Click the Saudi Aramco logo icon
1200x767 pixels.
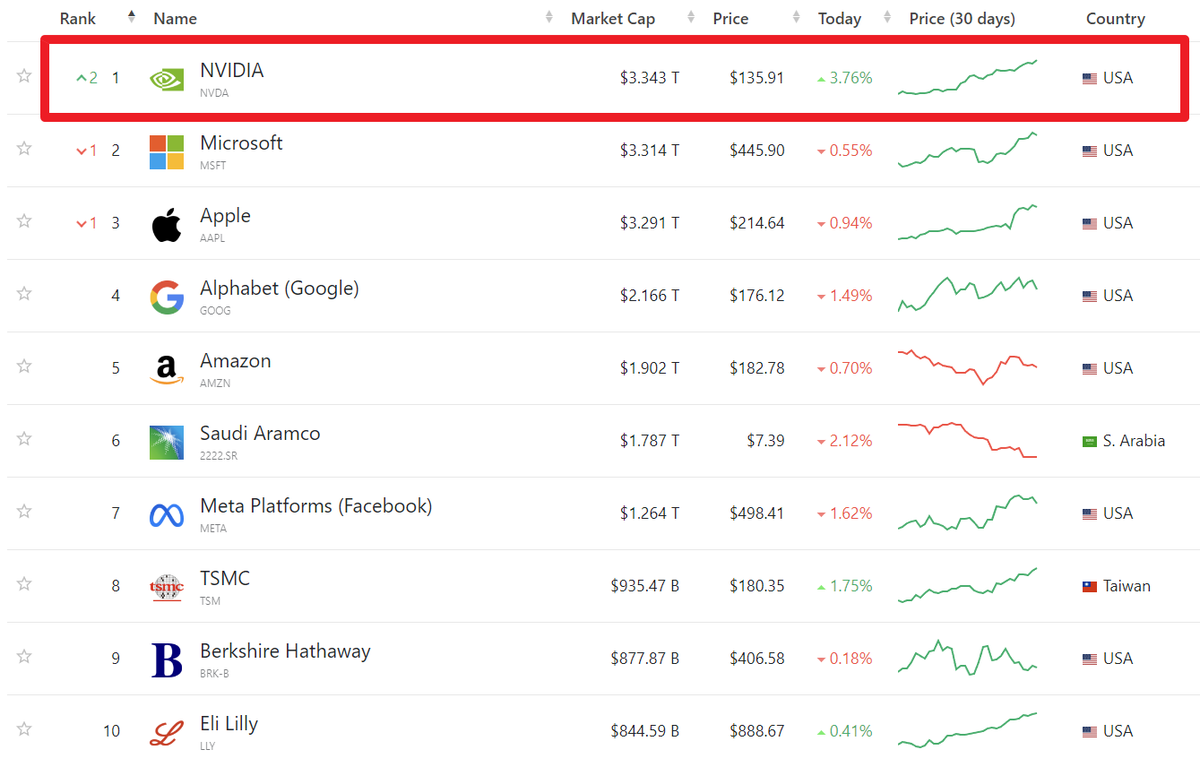[167, 443]
